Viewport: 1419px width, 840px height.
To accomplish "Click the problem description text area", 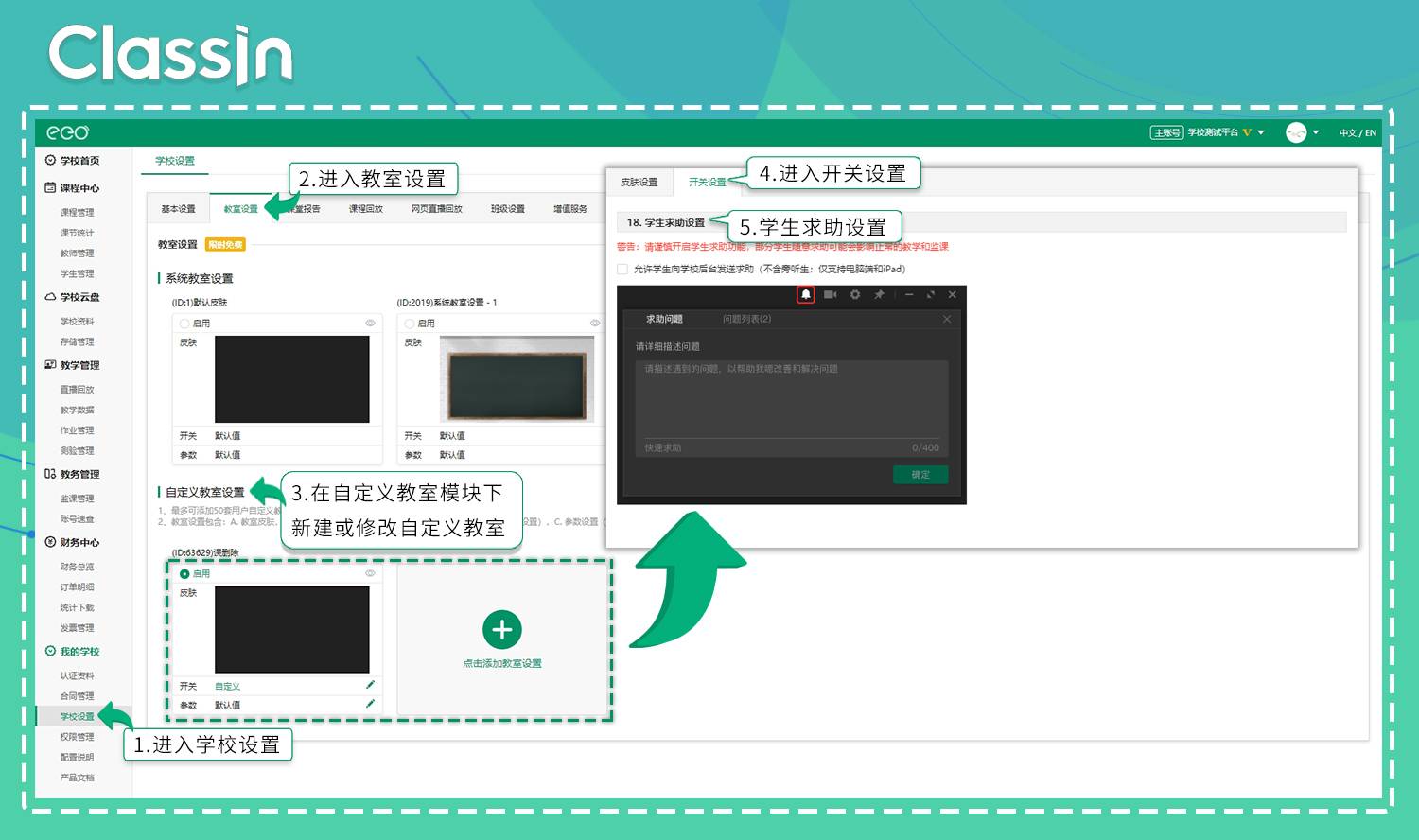I will click(x=791, y=399).
